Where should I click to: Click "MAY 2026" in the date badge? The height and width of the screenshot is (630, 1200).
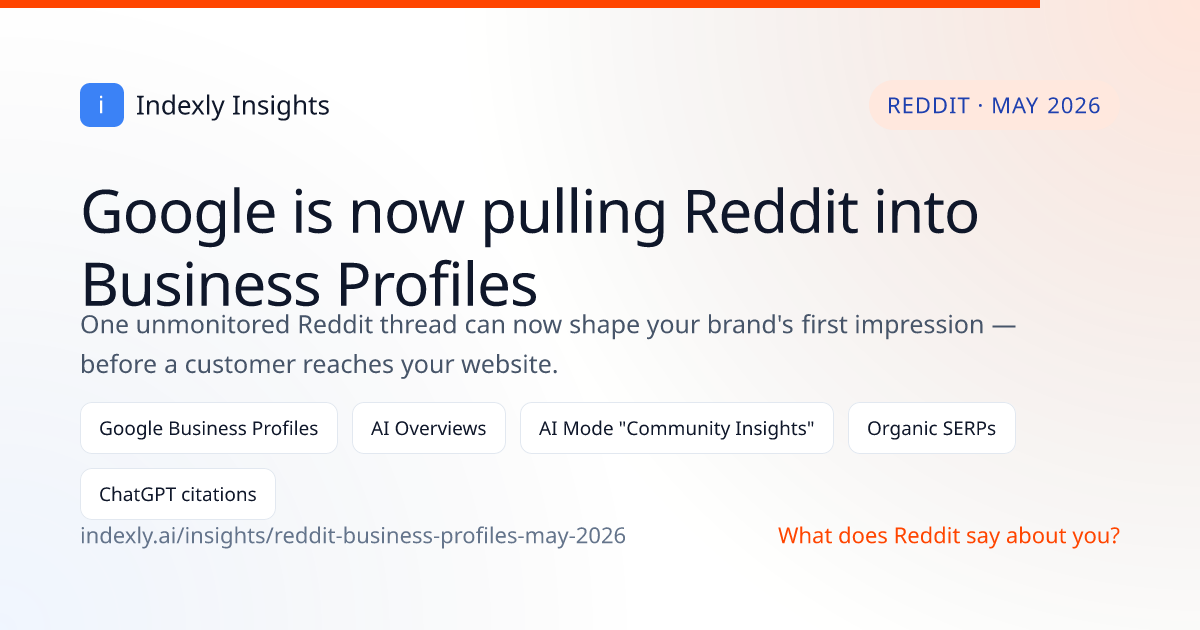tap(1046, 105)
